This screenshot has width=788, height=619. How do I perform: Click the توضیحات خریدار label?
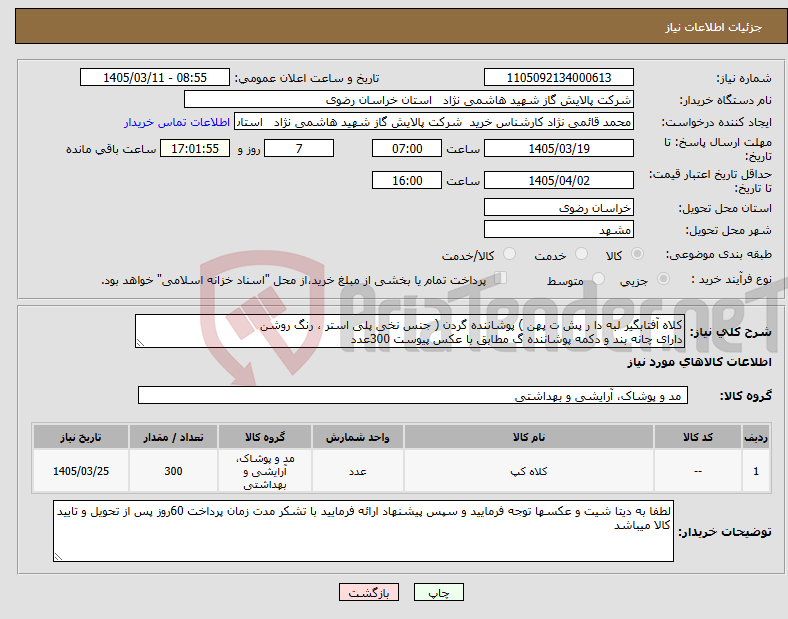click(725, 532)
